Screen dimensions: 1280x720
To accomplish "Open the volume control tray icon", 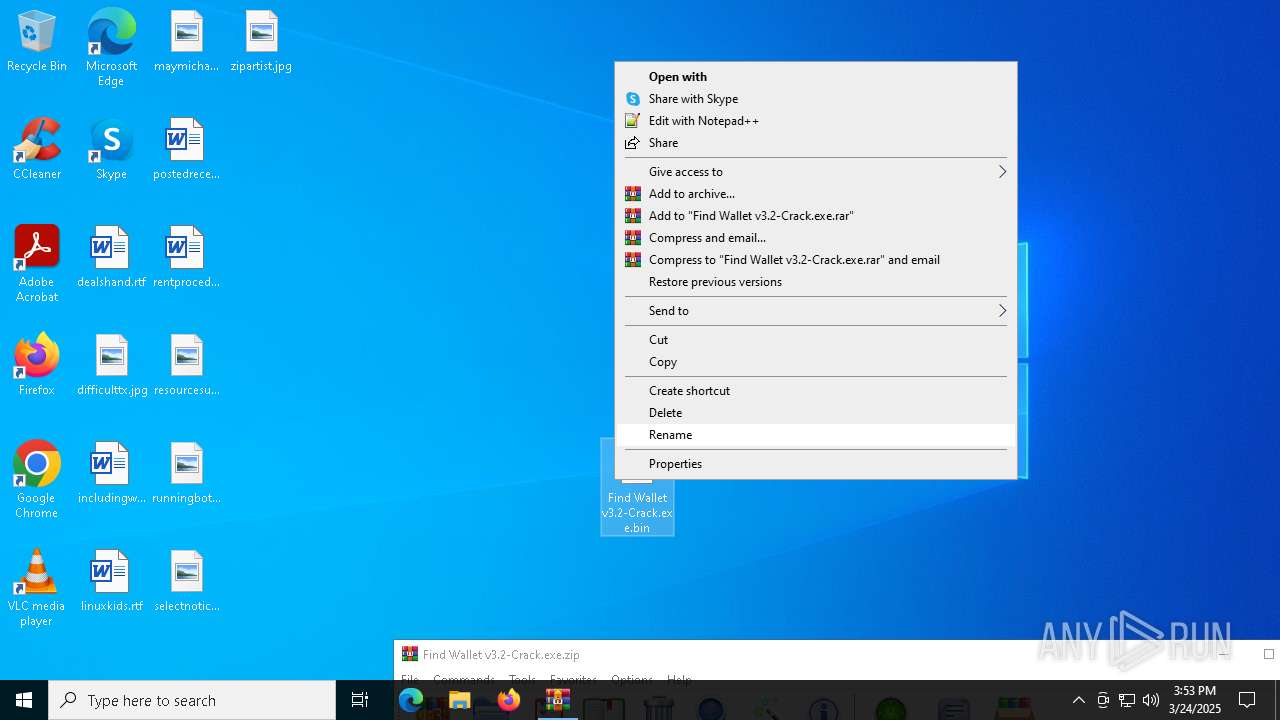I will (x=1150, y=700).
